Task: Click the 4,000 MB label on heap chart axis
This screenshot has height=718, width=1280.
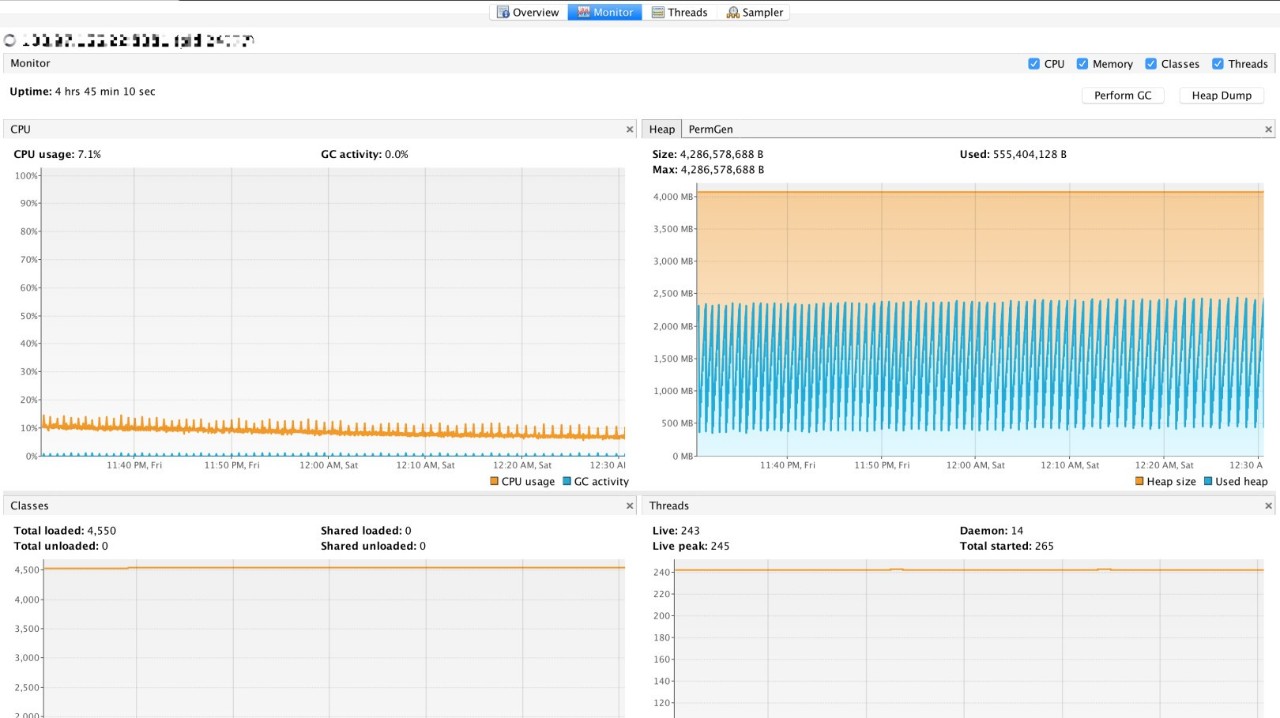Action: pyautogui.click(x=672, y=197)
